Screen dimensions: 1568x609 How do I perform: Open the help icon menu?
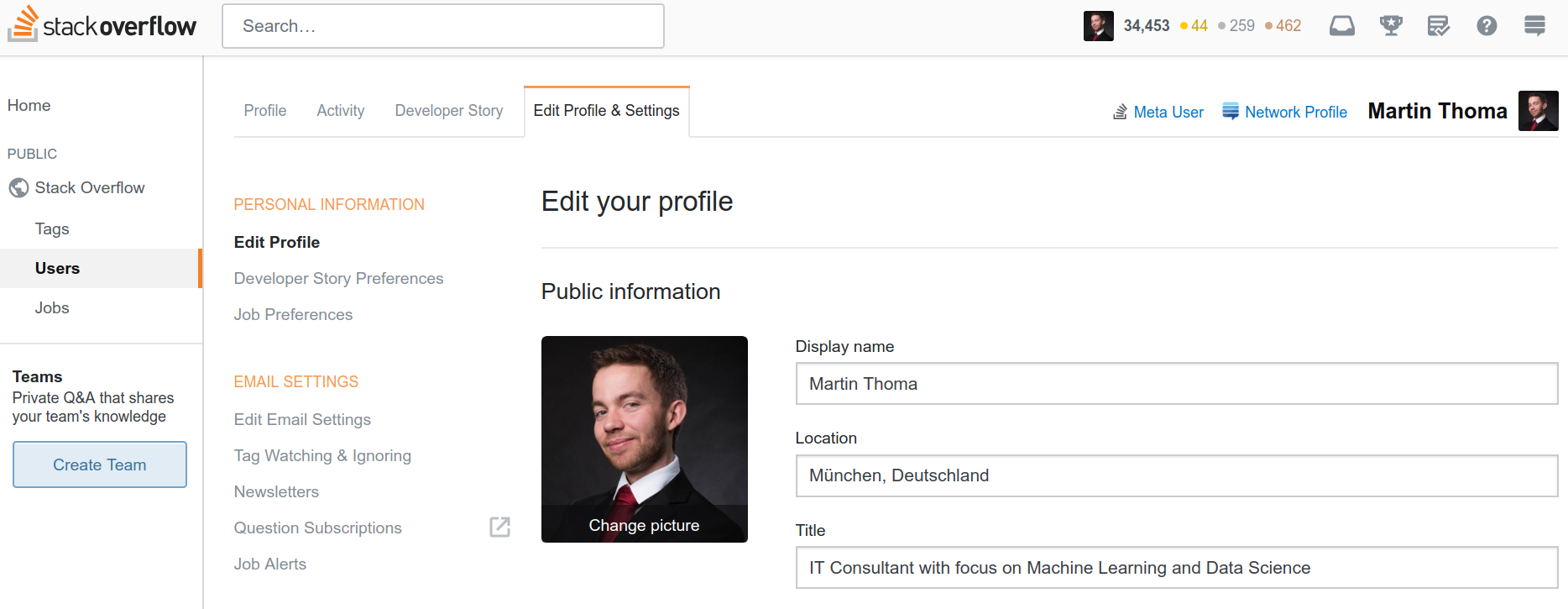coord(1487,25)
